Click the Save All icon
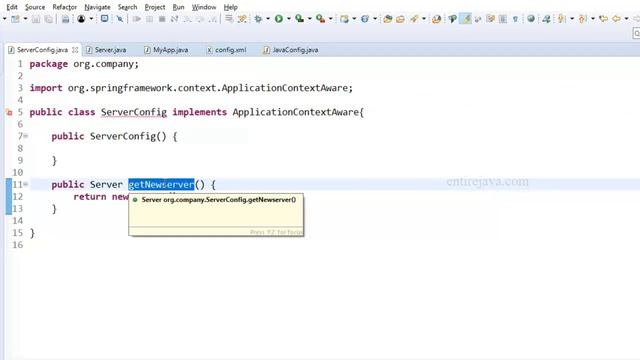Viewport: 640px width, 360px height. [49, 19]
